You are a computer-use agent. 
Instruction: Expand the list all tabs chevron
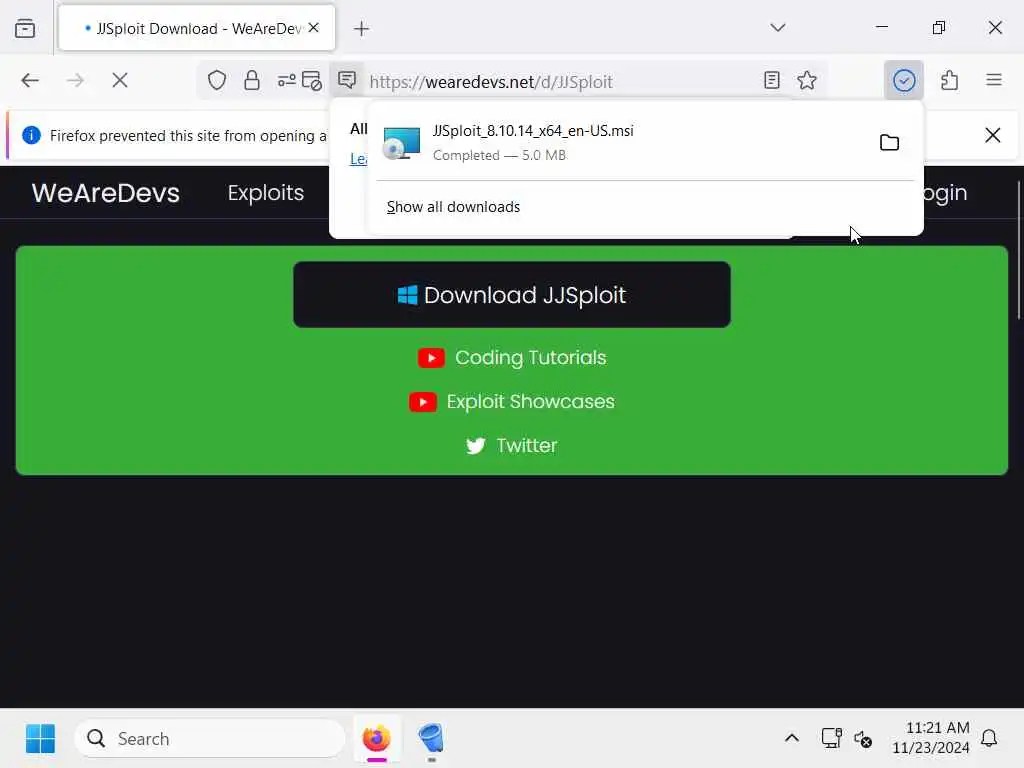pos(777,27)
